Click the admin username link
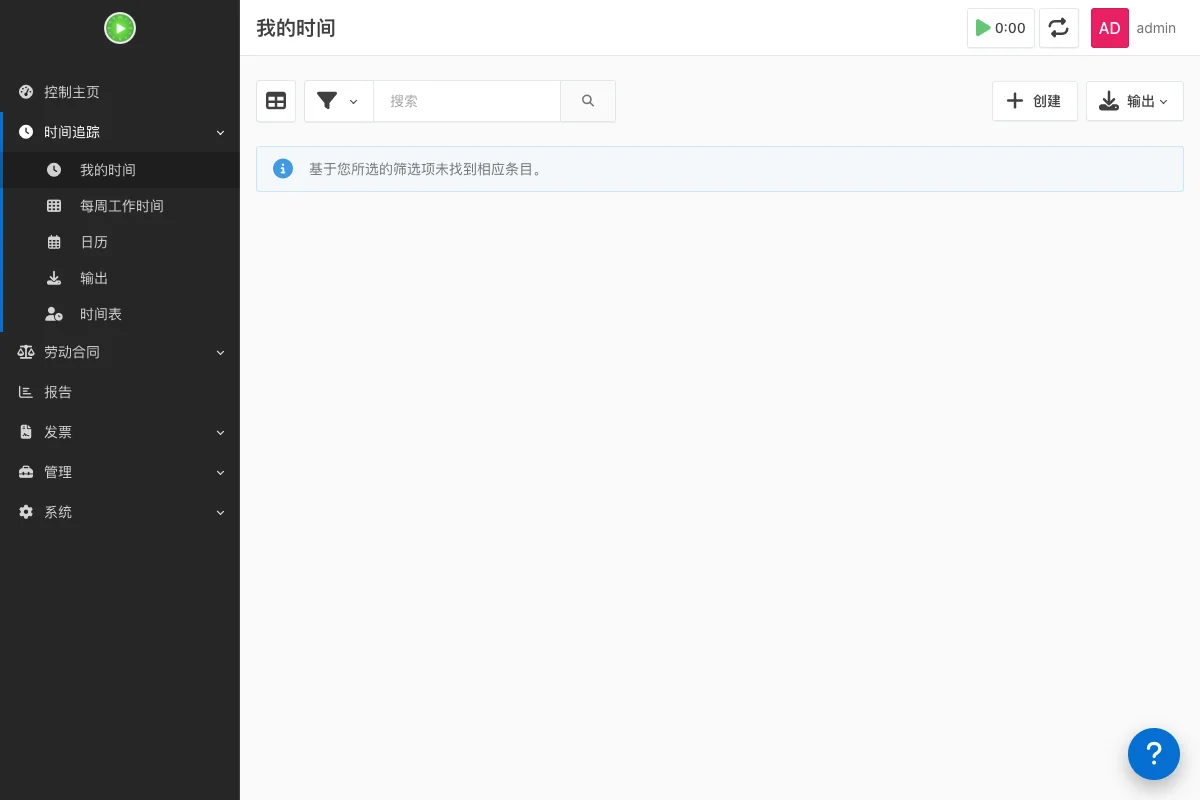Screen dimensions: 1200x800 click(x=1156, y=28)
